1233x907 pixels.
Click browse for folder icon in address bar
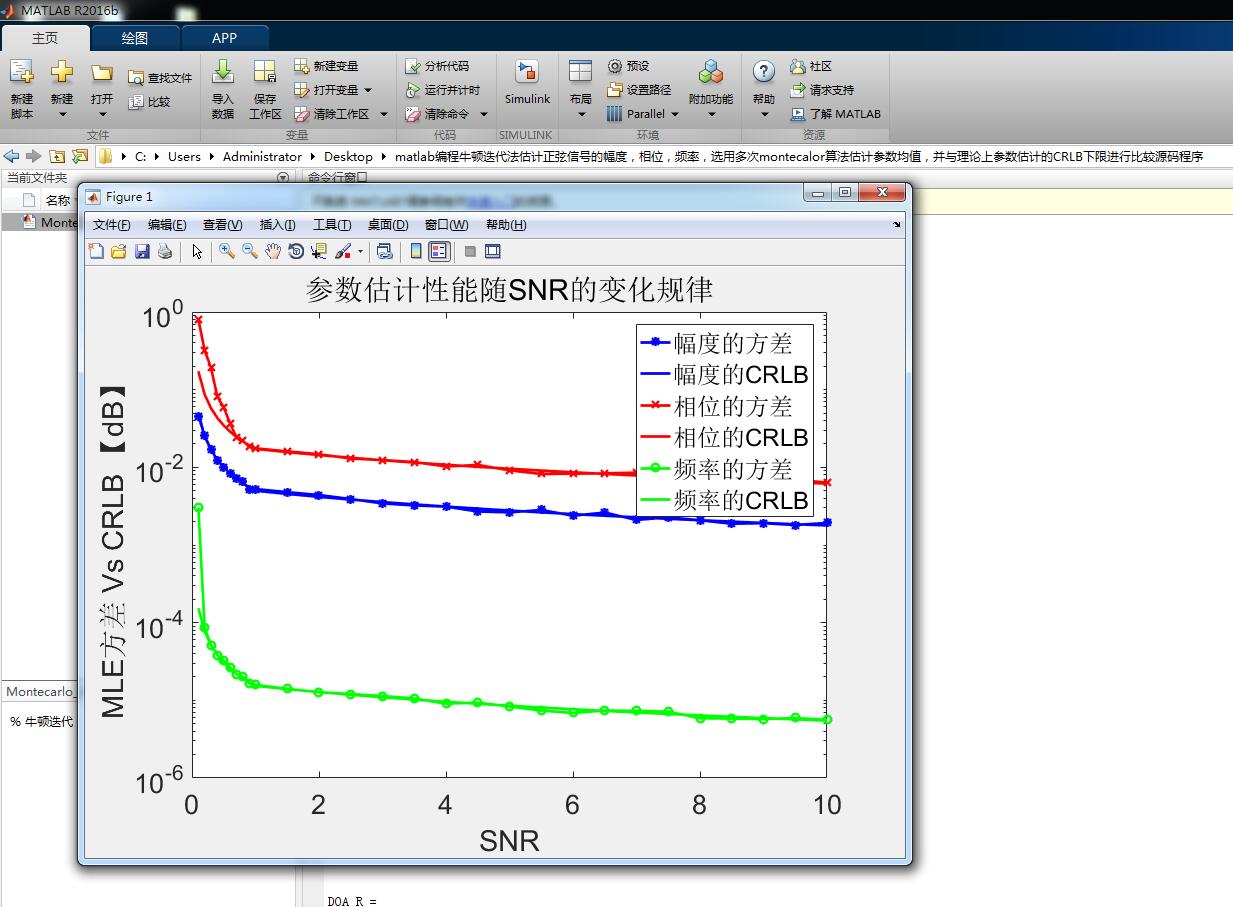[x=79, y=156]
